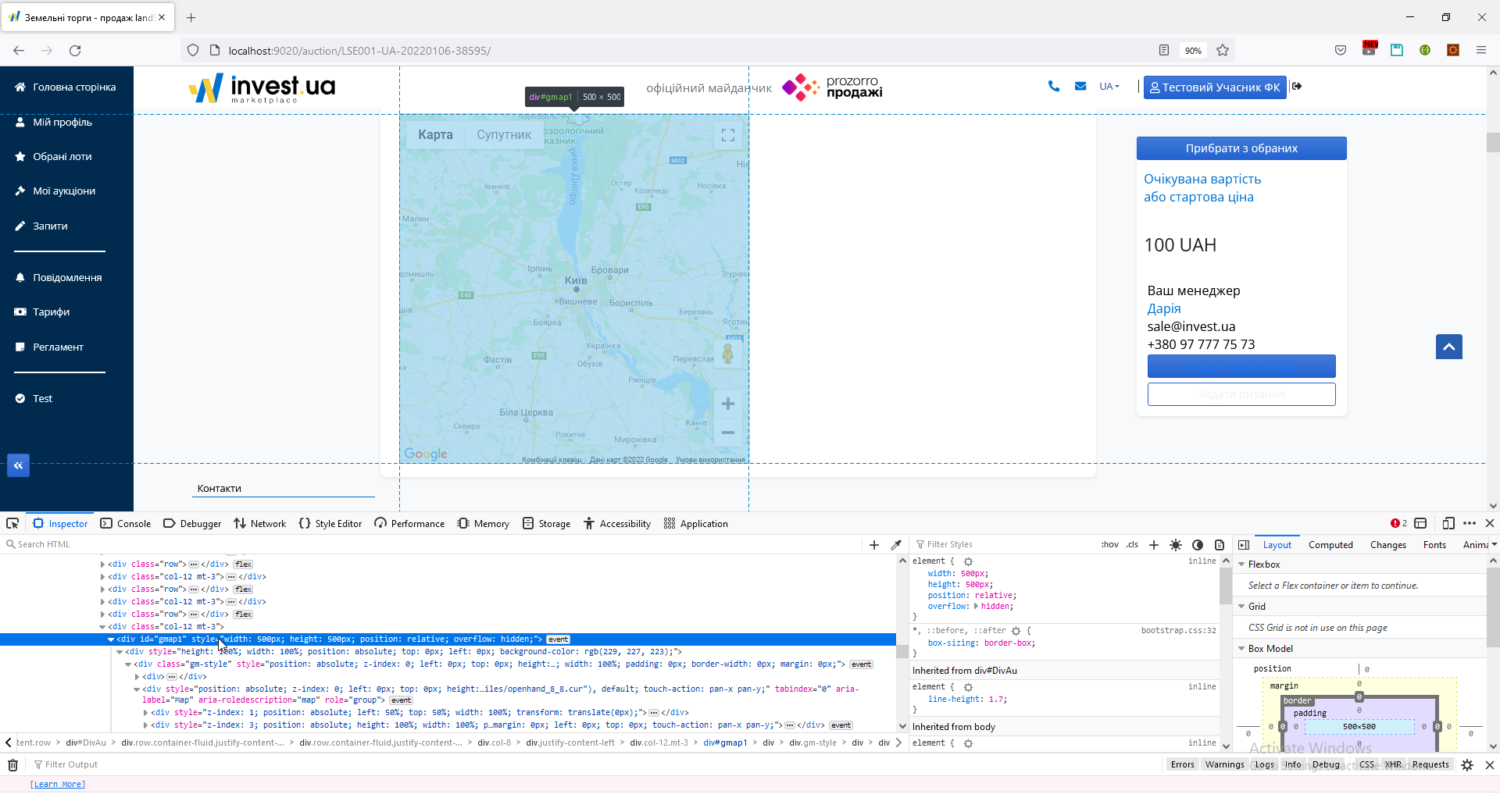
Task: Click the Прибрати з обраних button
Action: click(1241, 148)
